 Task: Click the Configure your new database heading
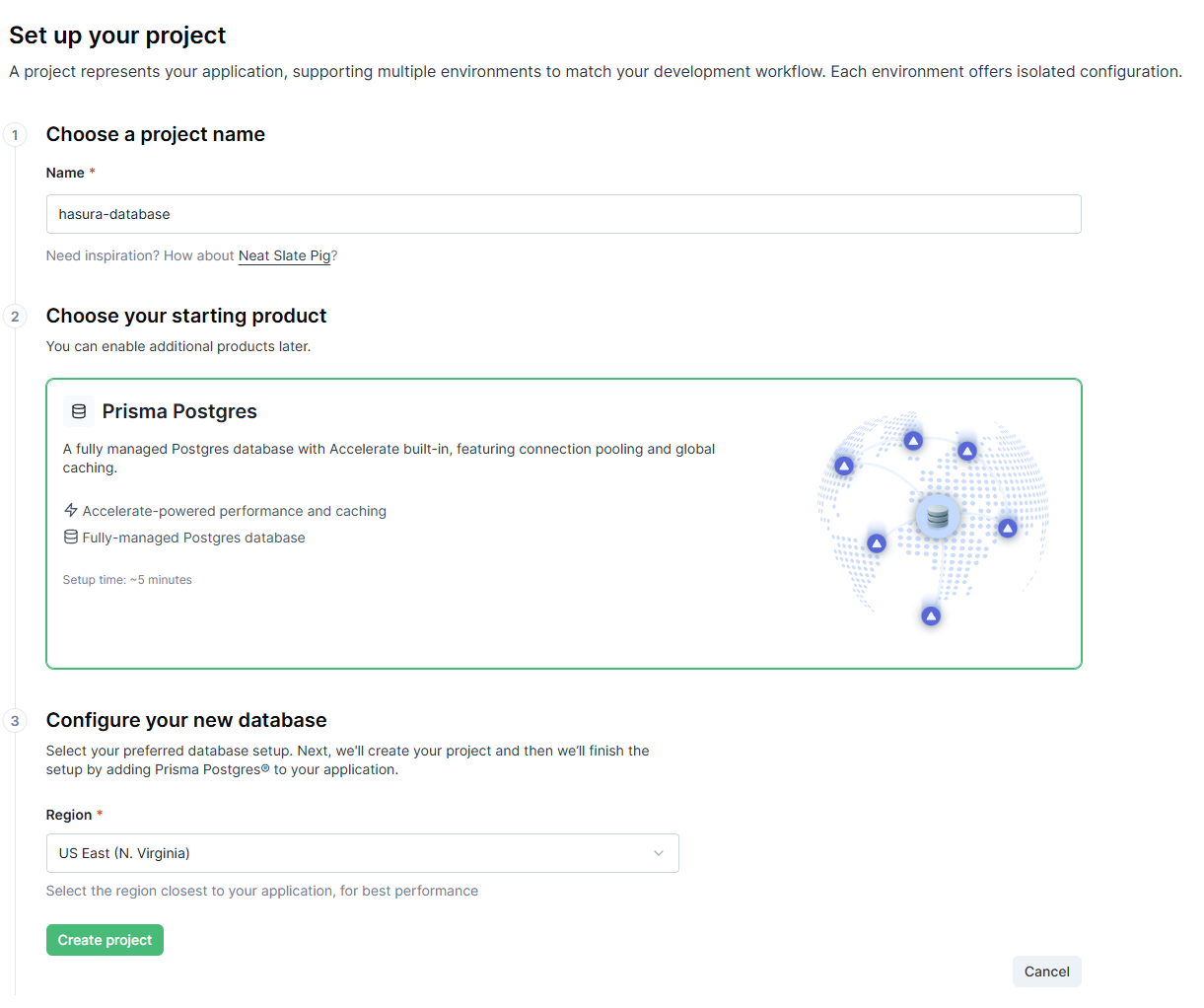pos(186,720)
